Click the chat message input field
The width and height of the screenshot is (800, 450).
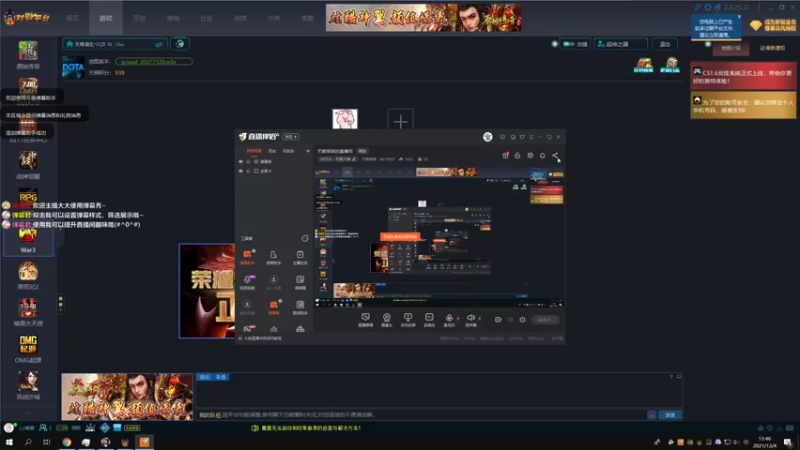(x=421, y=415)
